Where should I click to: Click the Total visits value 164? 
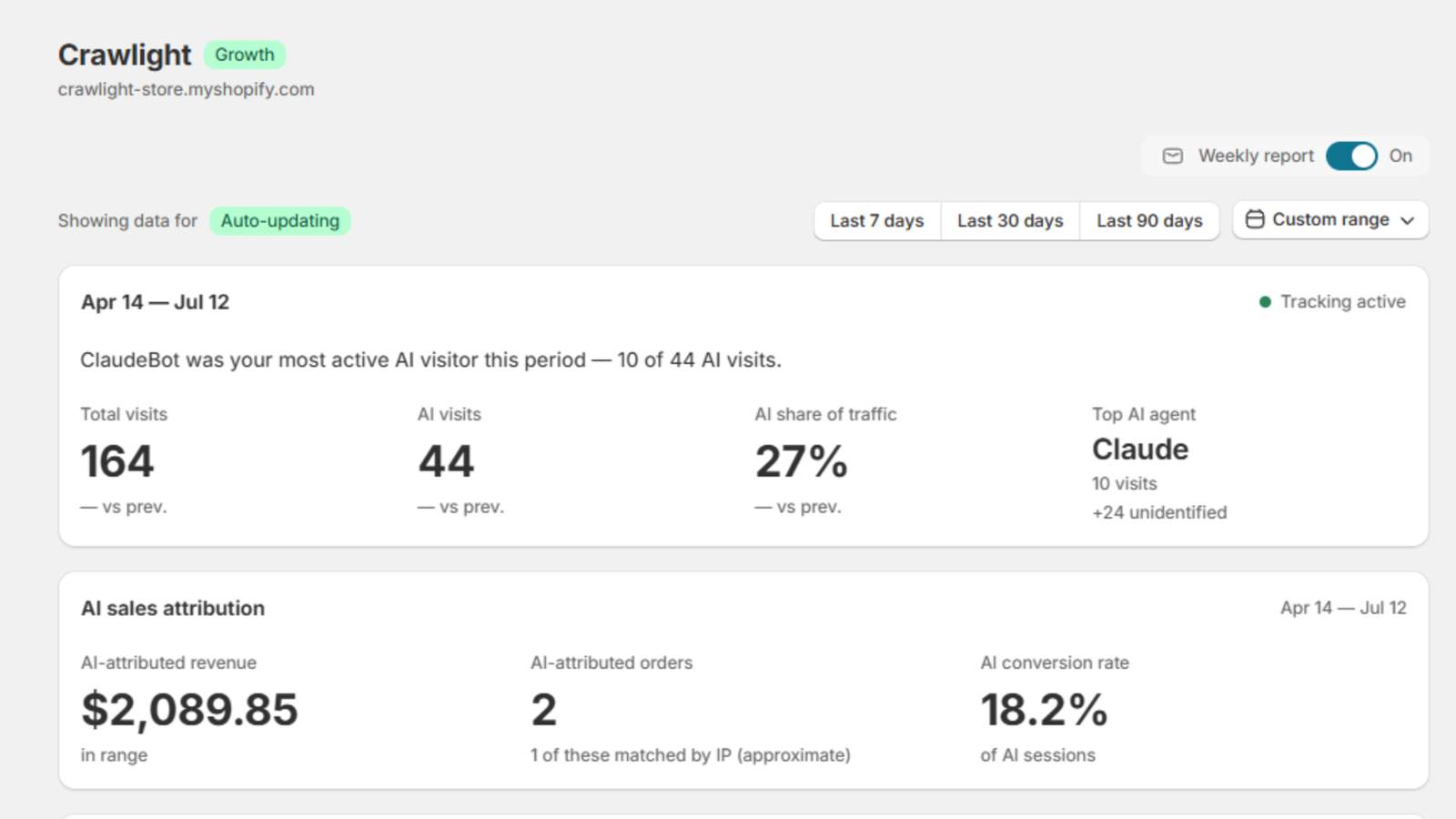[117, 461]
